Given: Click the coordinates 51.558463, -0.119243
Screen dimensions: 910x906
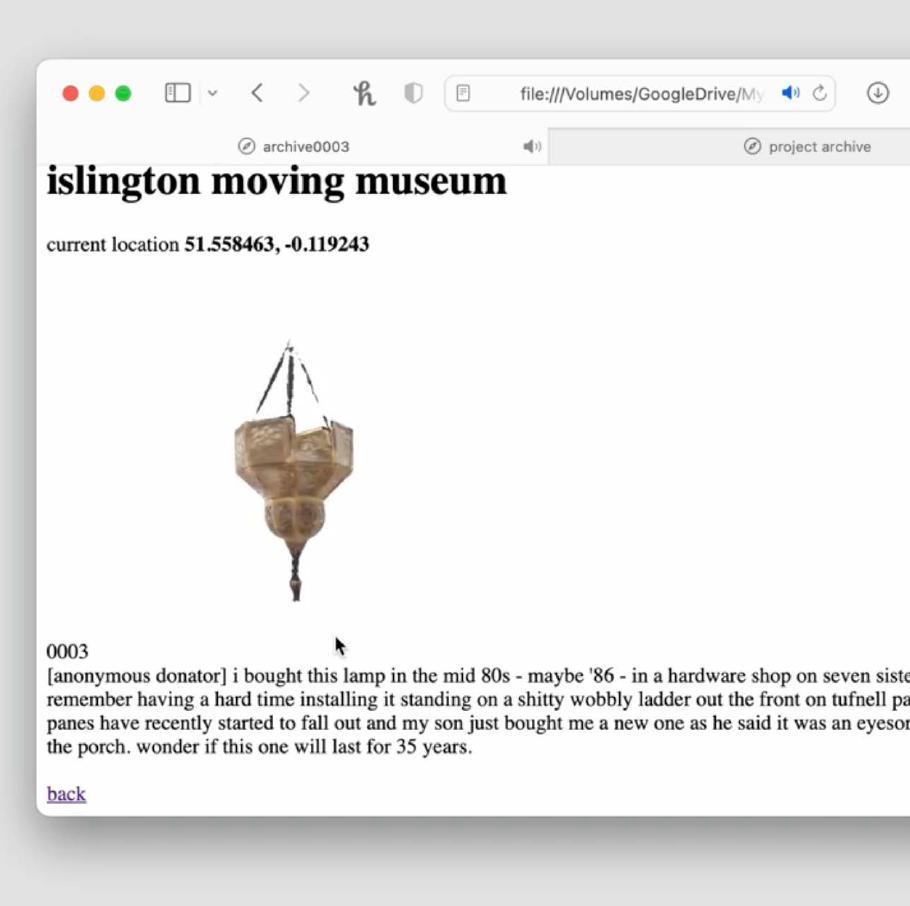Looking at the screenshot, I should point(277,244).
